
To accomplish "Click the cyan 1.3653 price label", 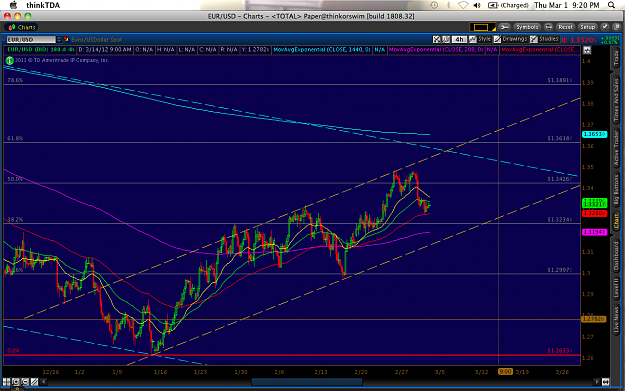I will point(594,134).
